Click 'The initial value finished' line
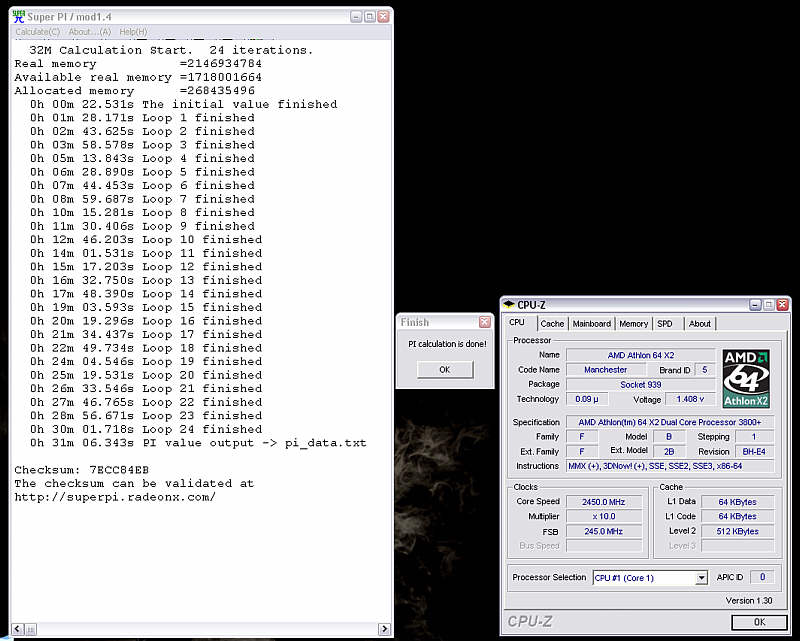 184,104
